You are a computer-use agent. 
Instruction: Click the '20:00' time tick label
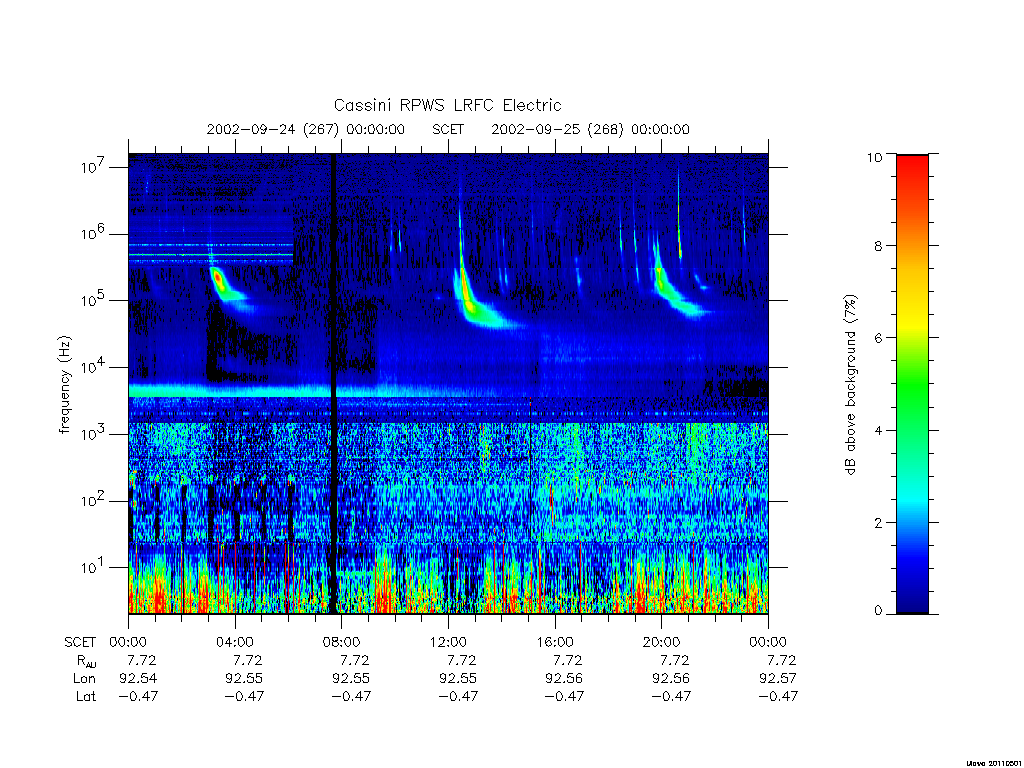pos(662,642)
